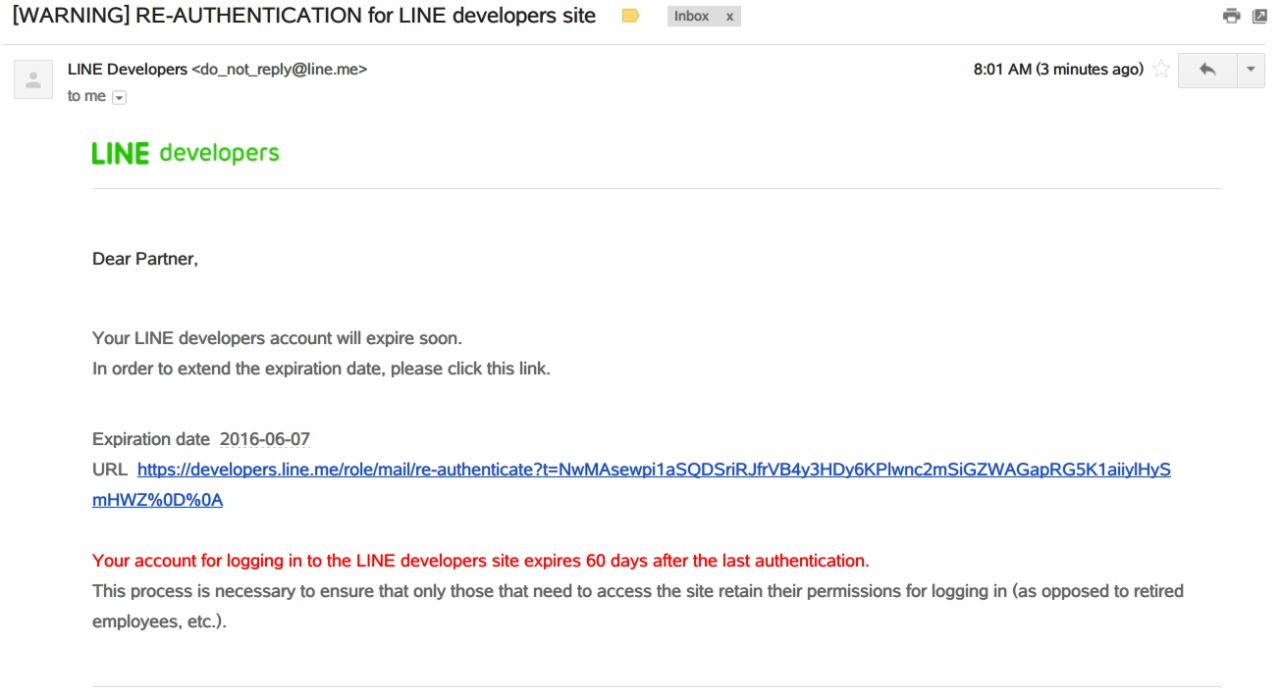Click the 8:01 AM timestamp
The image size is (1280, 693).
click(1059, 69)
